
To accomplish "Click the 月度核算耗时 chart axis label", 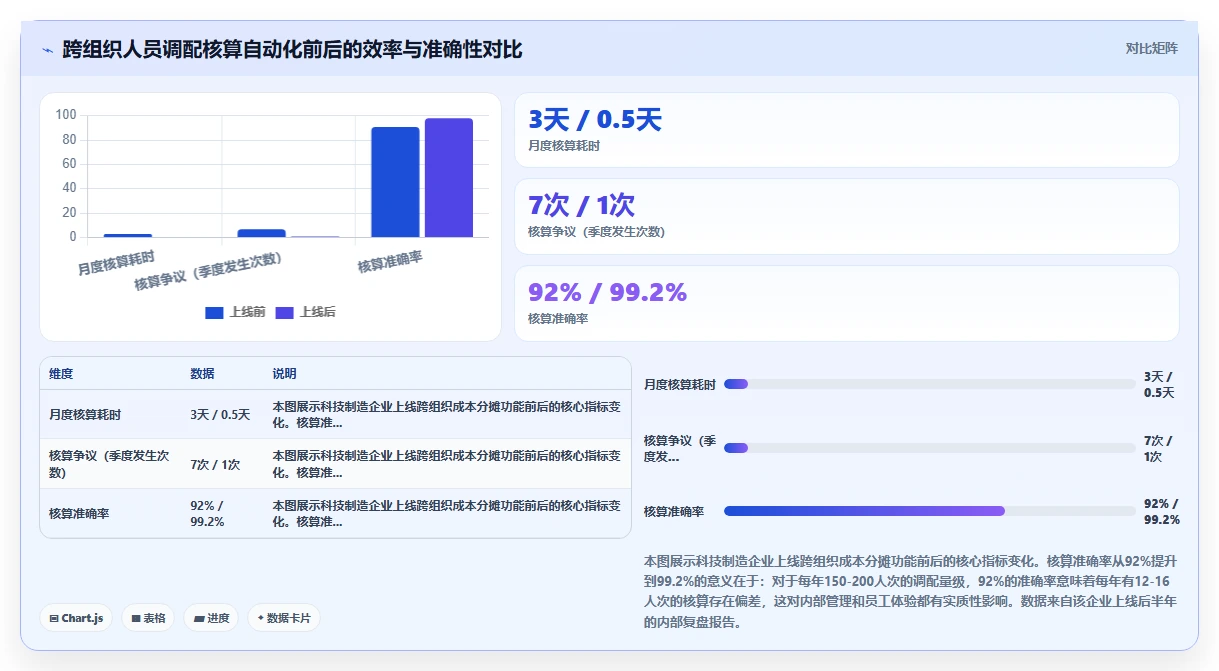I will tap(116, 263).
